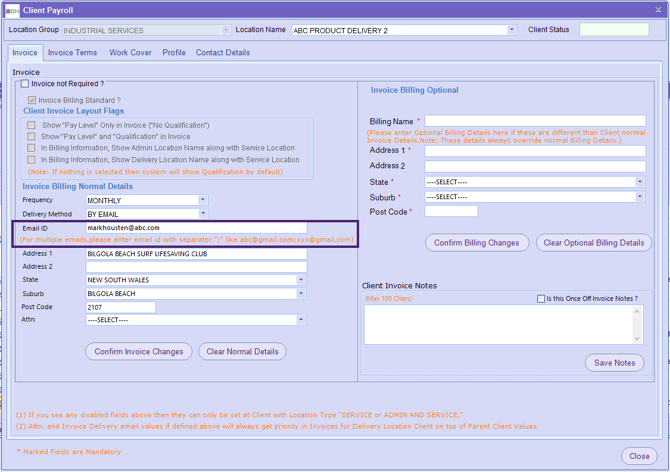
Task: Click the Marked Fields are Mandatory note
Action: click(69, 451)
